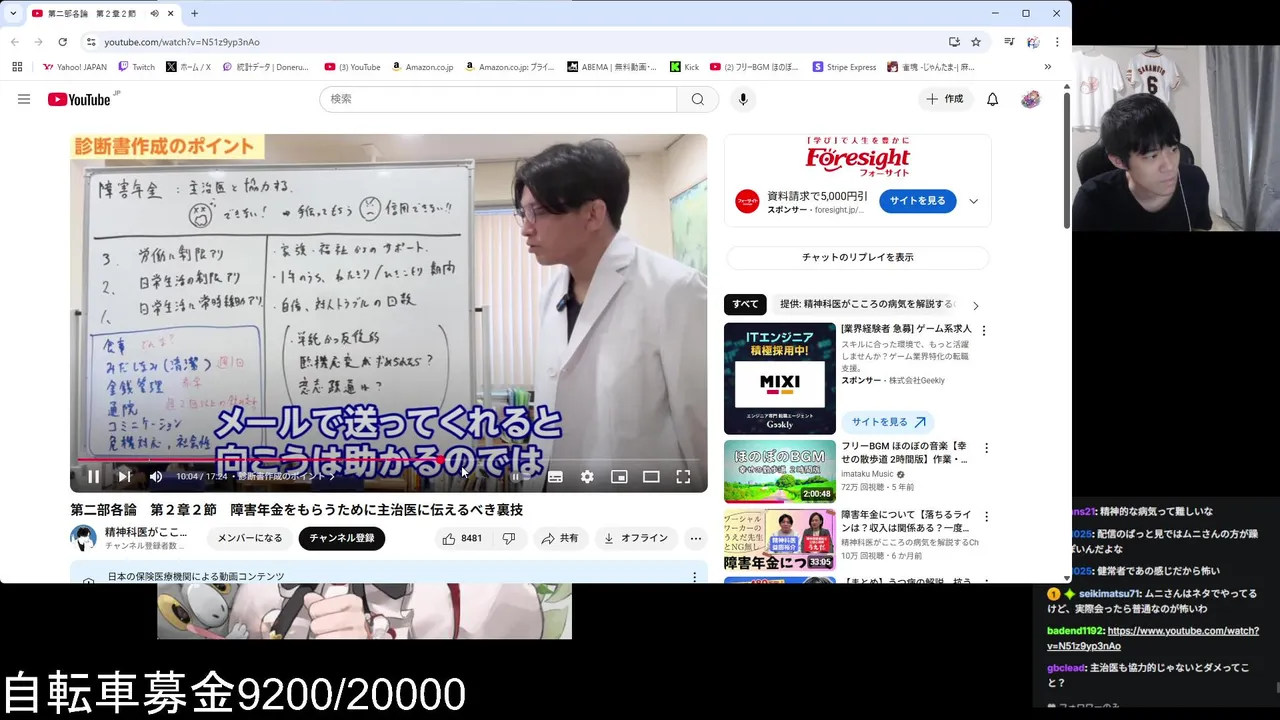The height and width of the screenshot is (720, 1280).
Task: Click Geekly ad サイトを見る link
Action: click(888, 422)
